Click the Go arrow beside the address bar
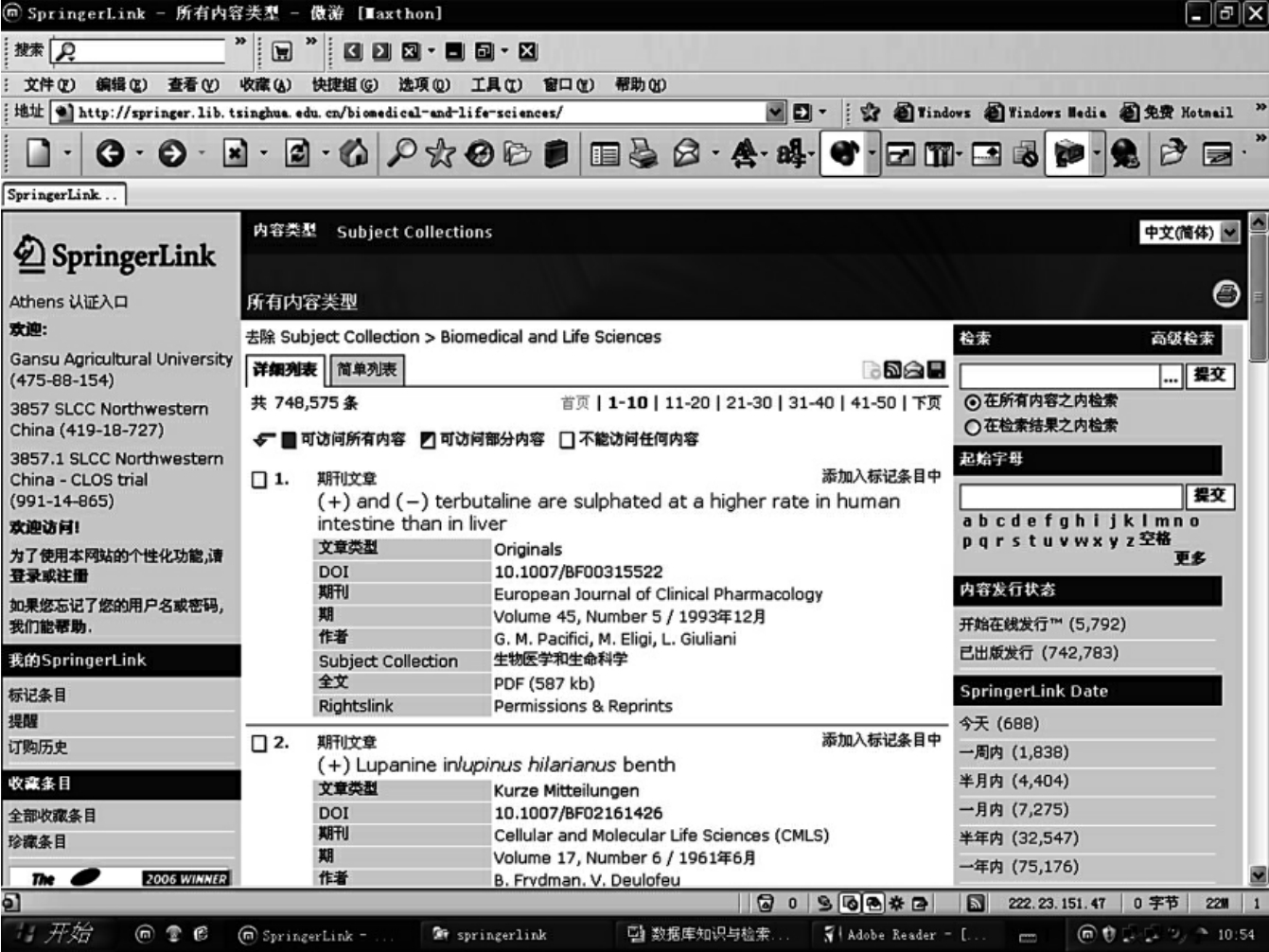 802,113
